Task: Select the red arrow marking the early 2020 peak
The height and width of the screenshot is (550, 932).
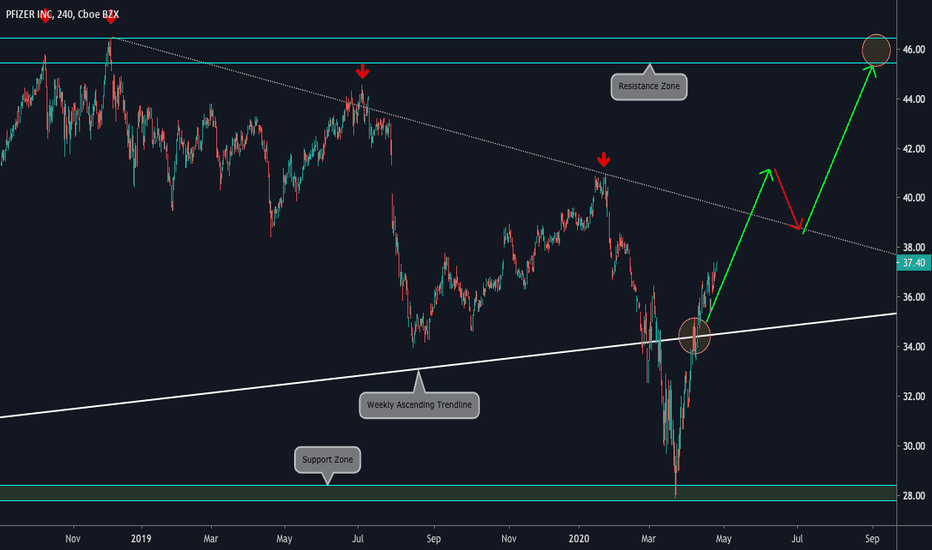Action: click(x=603, y=159)
